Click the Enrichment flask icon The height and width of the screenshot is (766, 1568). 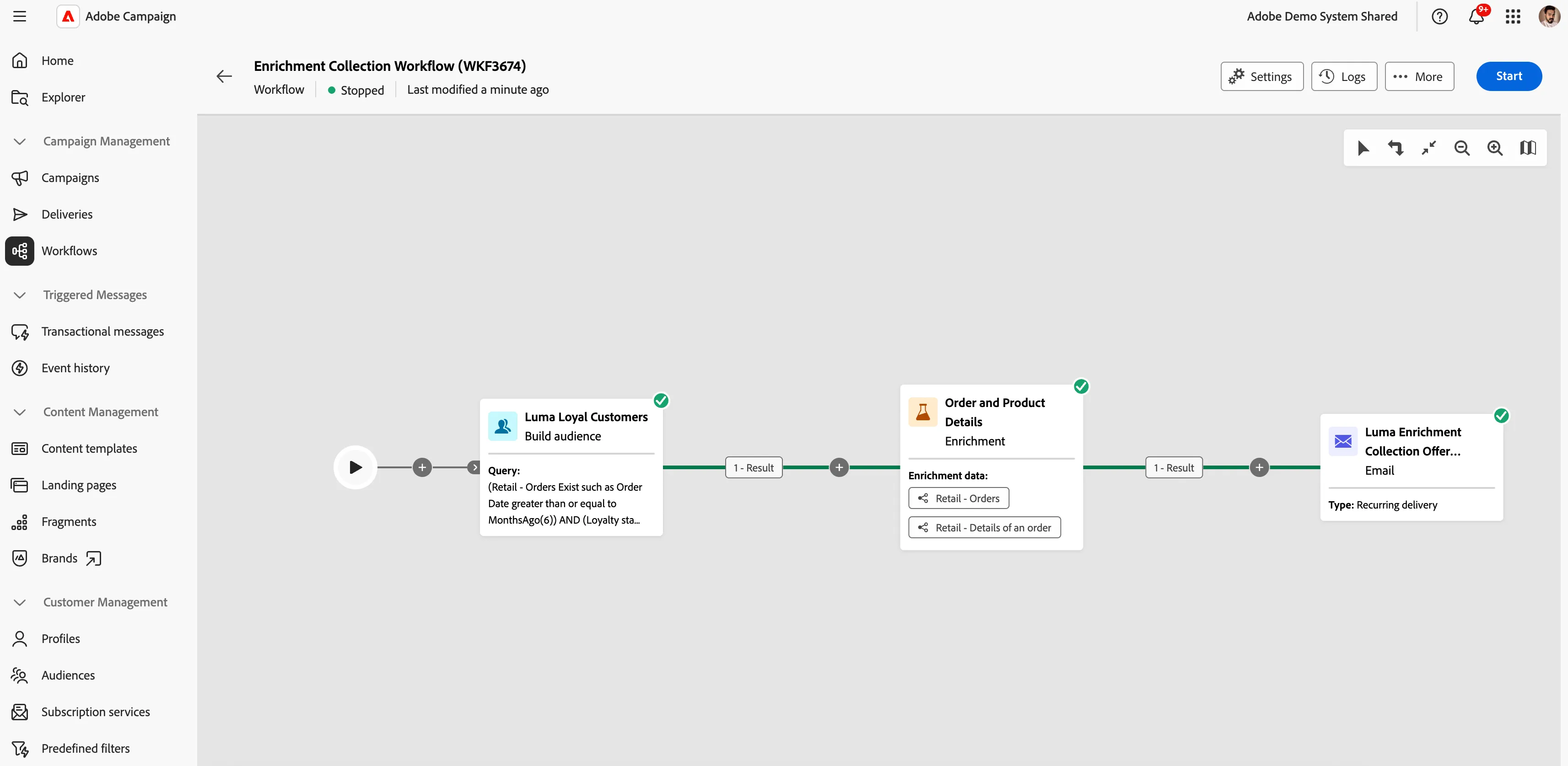pos(923,412)
